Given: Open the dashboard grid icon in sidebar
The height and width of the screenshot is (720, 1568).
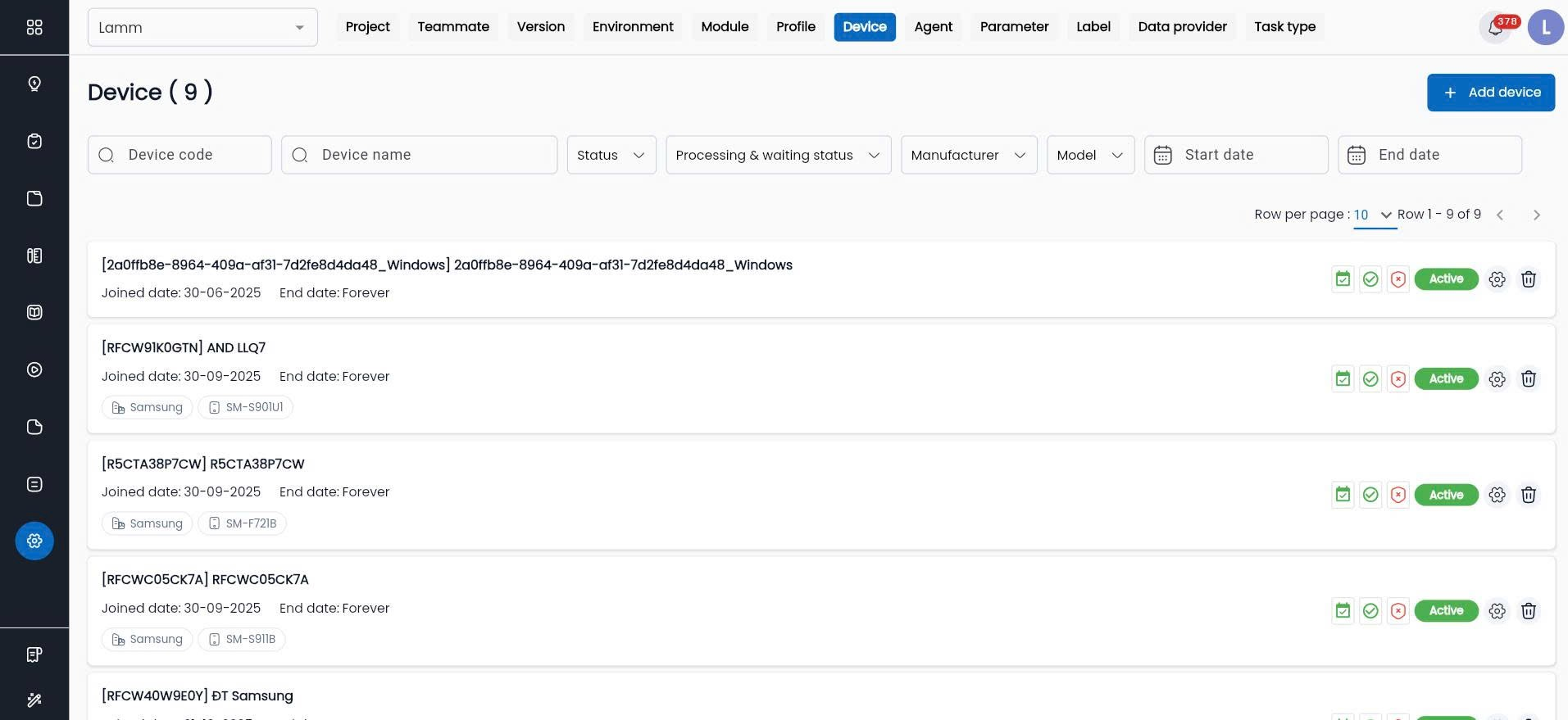Looking at the screenshot, I should pyautogui.click(x=34, y=27).
